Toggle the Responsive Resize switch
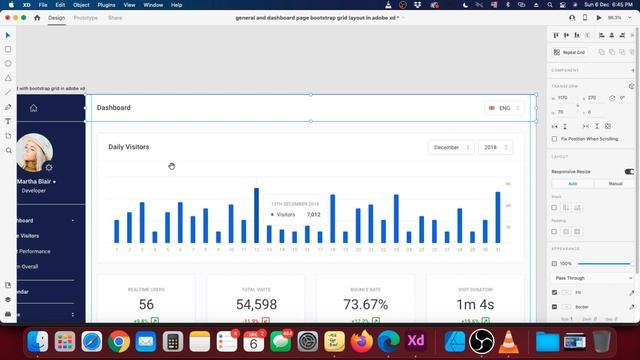Viewport: 640px width, 360px height. [x=629, y=171]
